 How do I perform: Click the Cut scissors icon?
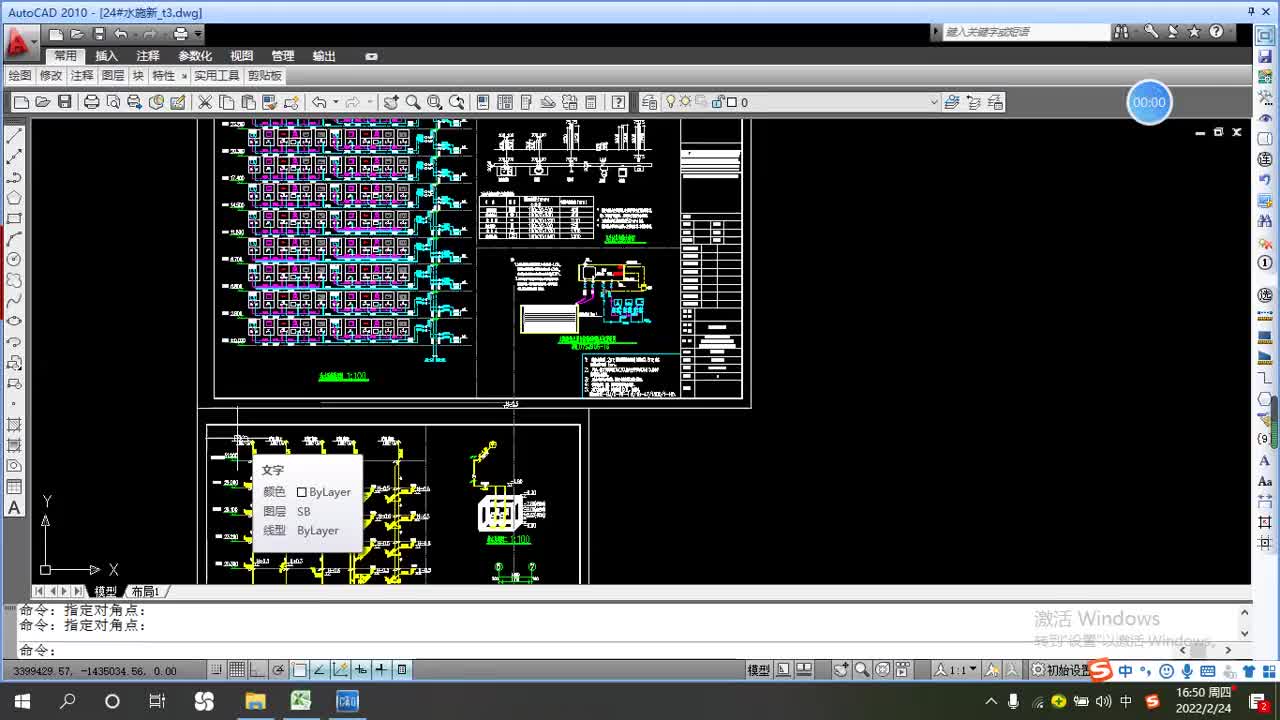(205, 102)
